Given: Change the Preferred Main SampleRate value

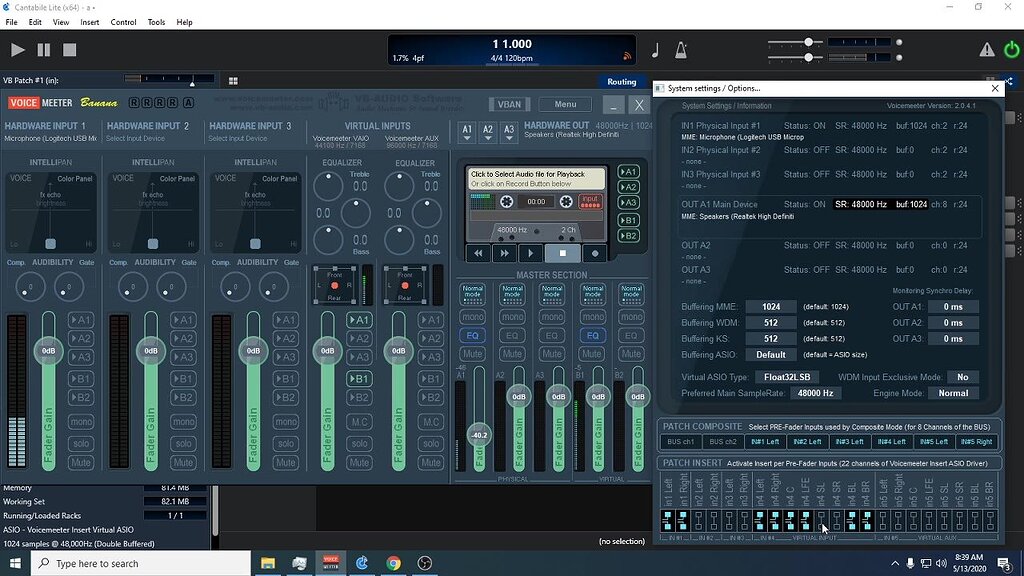Looking at the screenshot, I should (x=817, y=393).
